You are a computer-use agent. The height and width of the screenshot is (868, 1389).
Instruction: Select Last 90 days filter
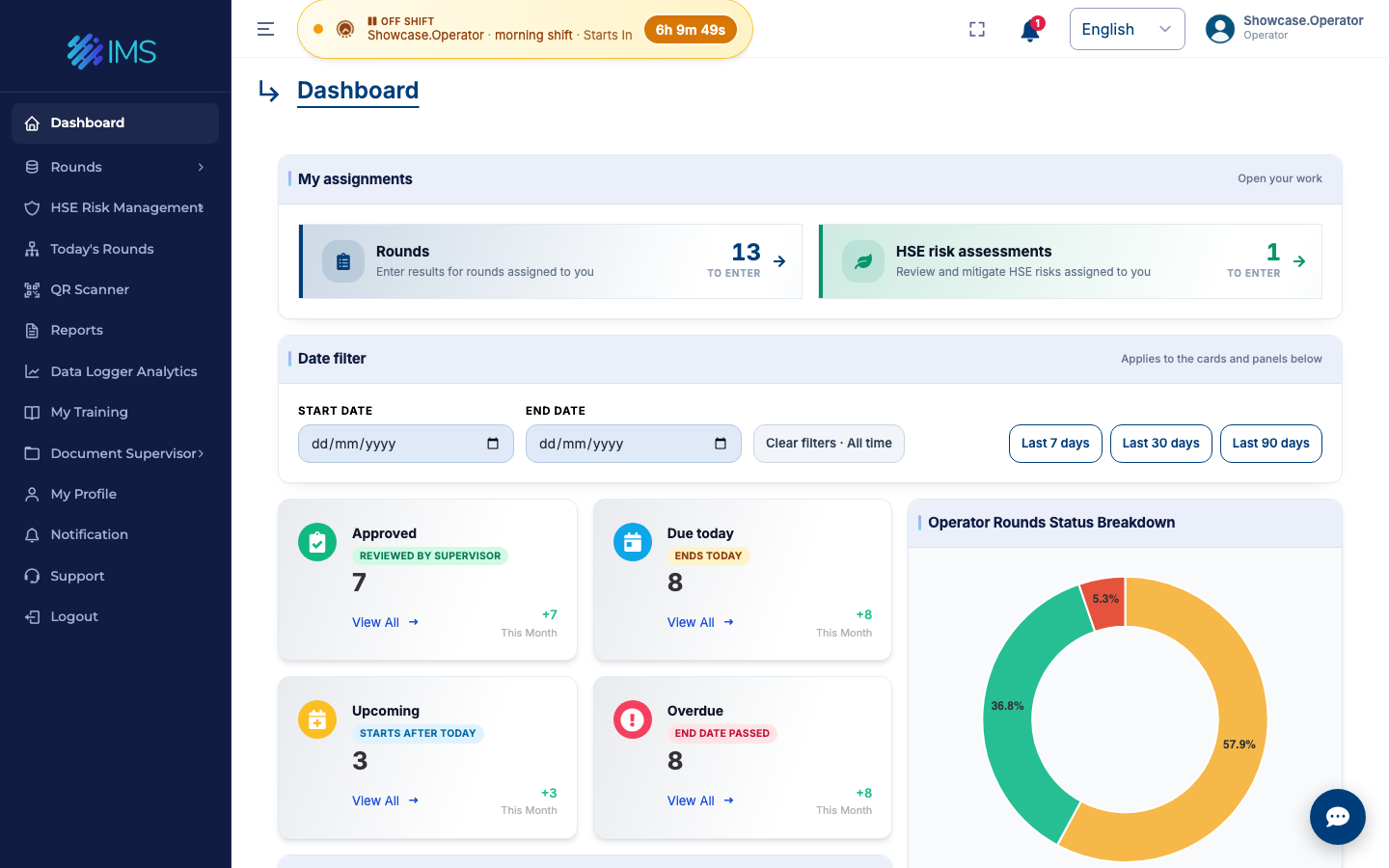pos(1271,444)
